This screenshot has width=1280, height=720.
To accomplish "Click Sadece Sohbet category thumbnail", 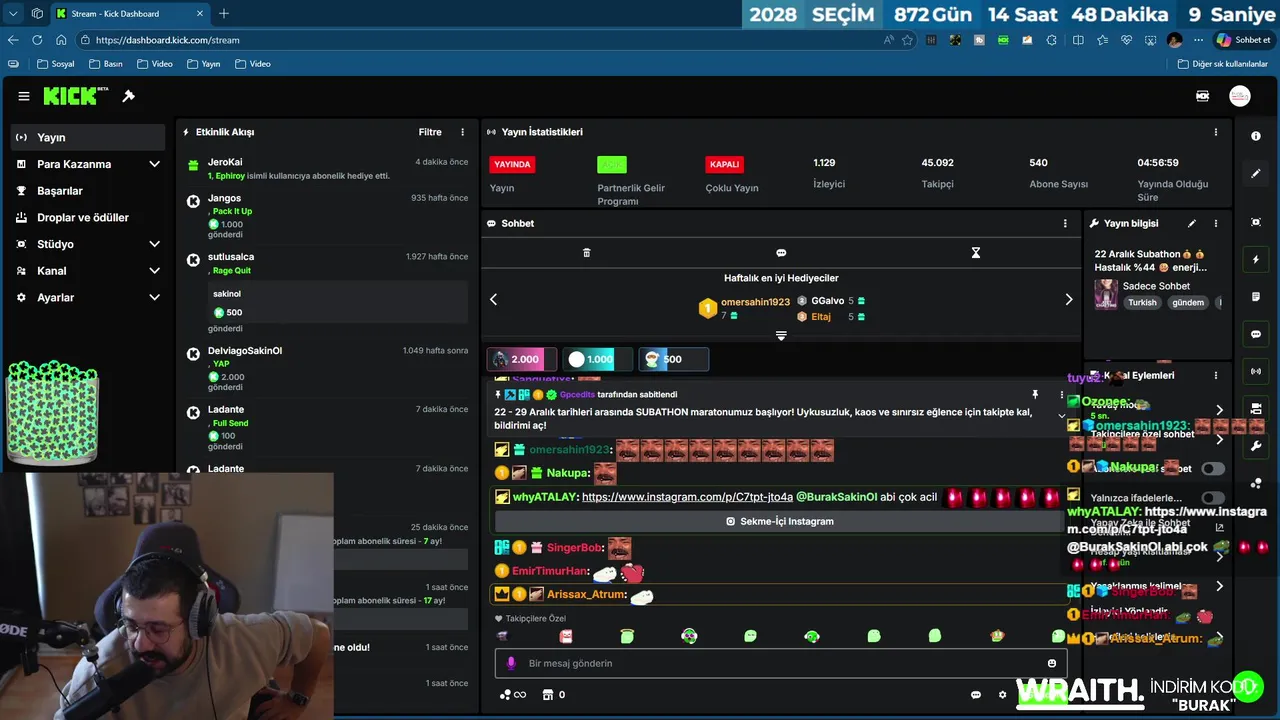I will pyautogui.click(x=1106, y=294).
